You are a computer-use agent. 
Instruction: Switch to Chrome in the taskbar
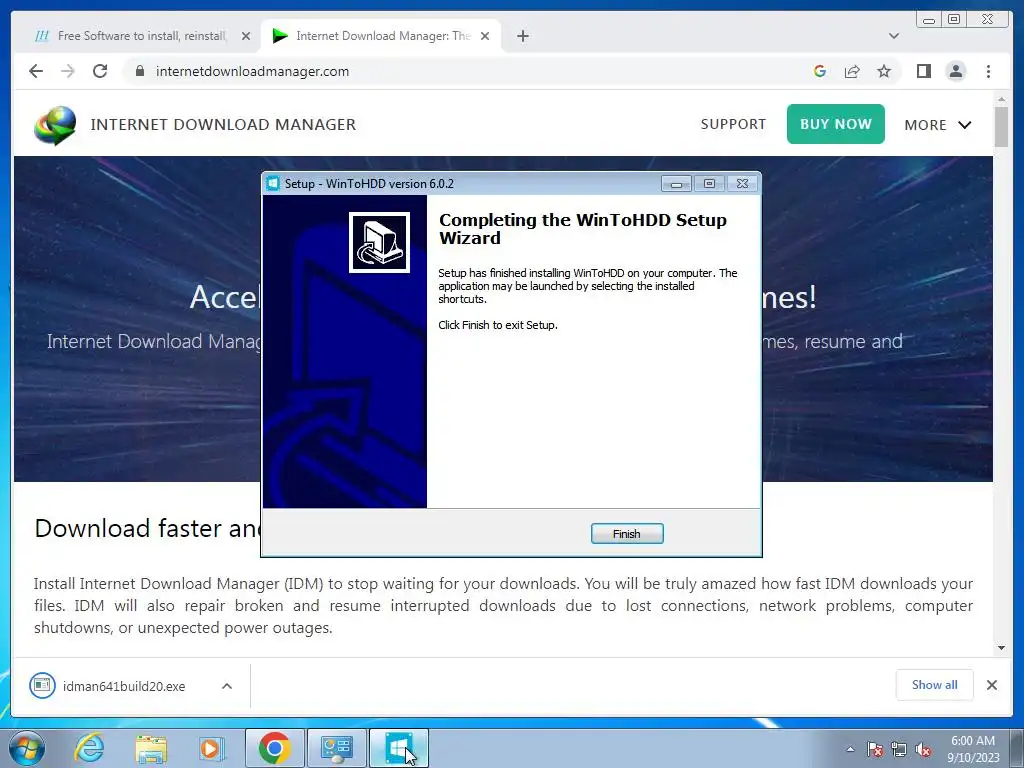274,748
